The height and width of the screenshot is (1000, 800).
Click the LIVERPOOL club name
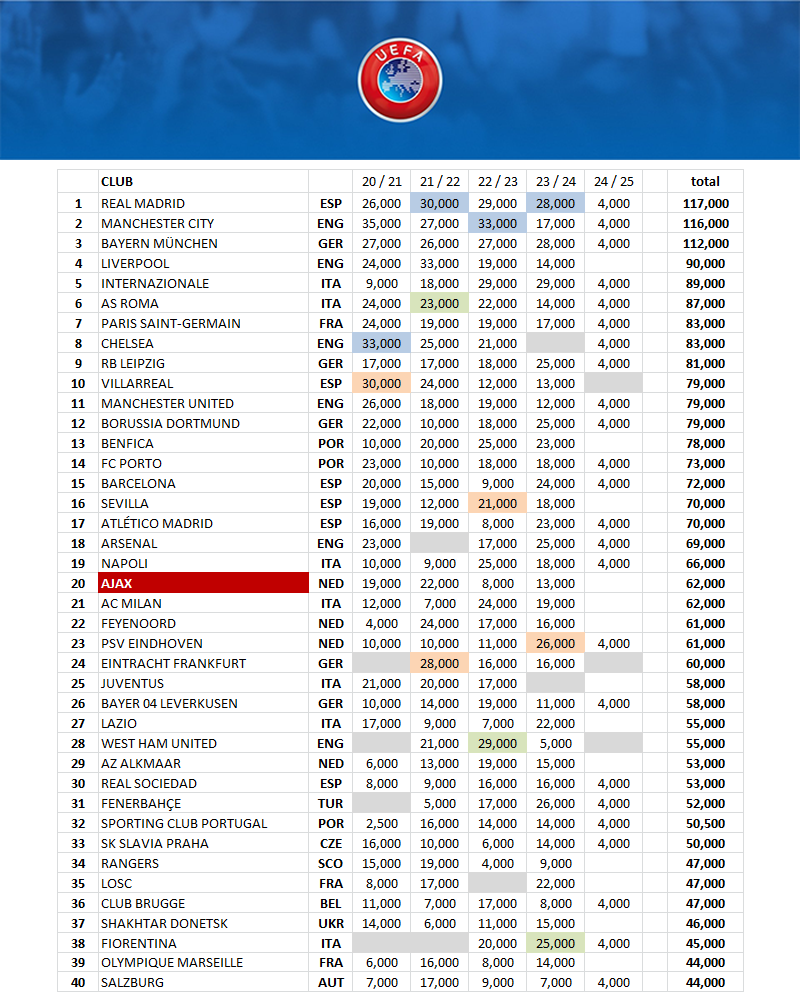pyautogui.click(x=135, y=263)
